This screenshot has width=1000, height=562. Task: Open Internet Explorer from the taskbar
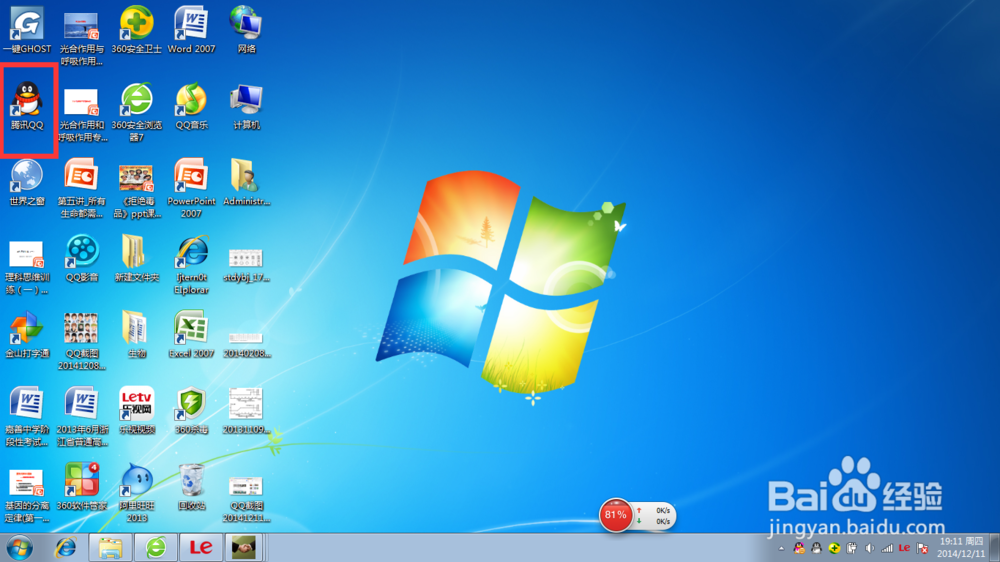tap(66, 548)
